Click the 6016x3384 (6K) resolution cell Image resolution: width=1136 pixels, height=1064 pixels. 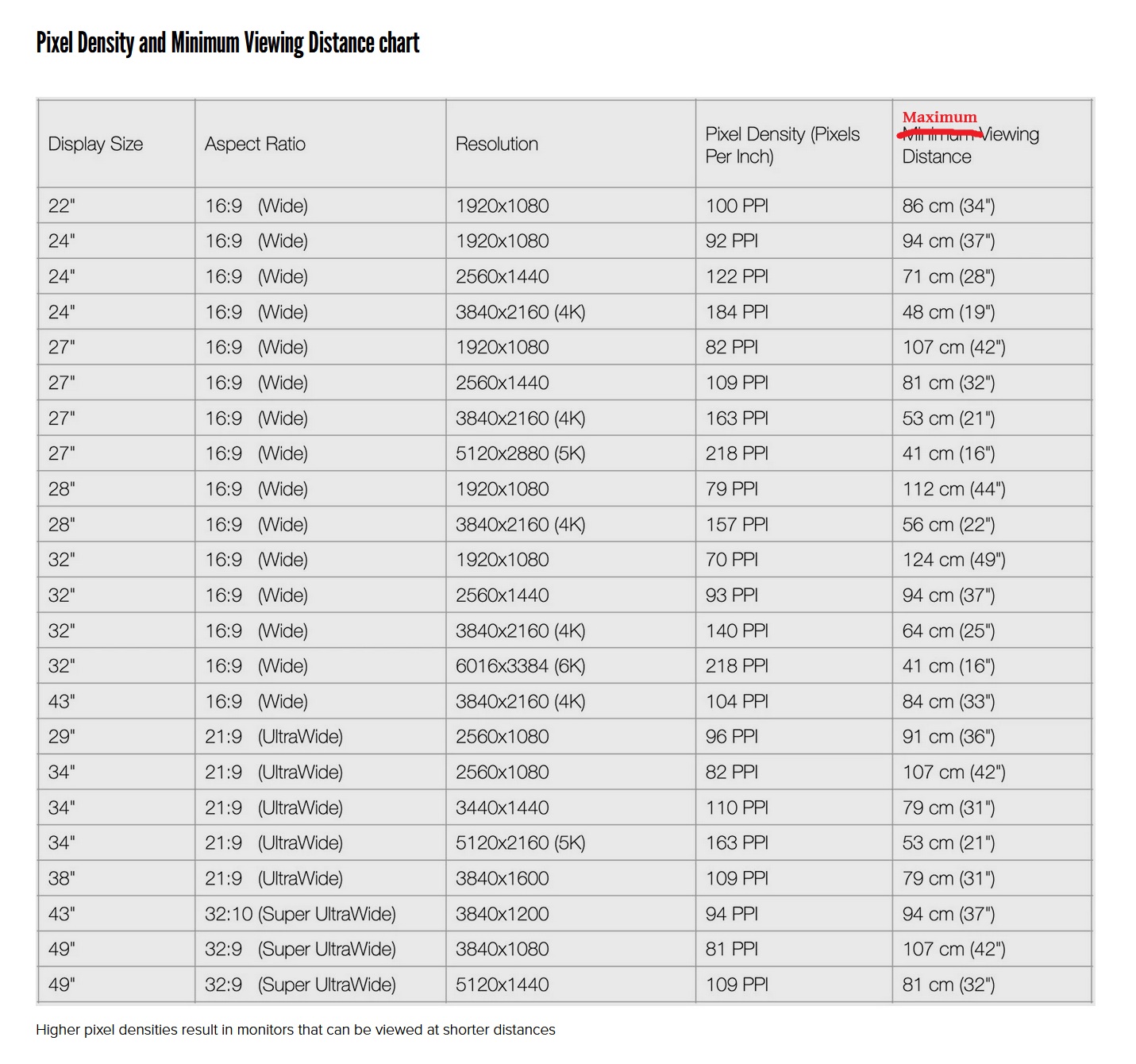coord(571,666)
